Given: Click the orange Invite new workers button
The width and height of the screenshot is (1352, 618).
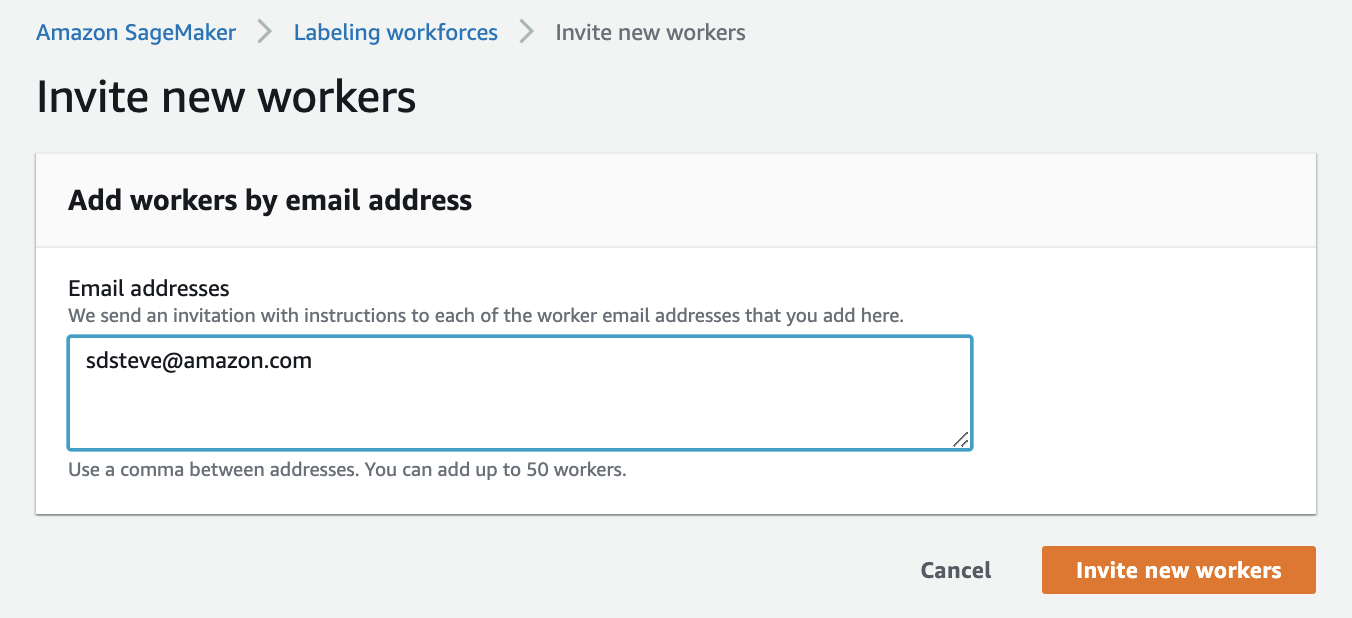Looking at the screenshot, I should click(x=1178, y=570).
